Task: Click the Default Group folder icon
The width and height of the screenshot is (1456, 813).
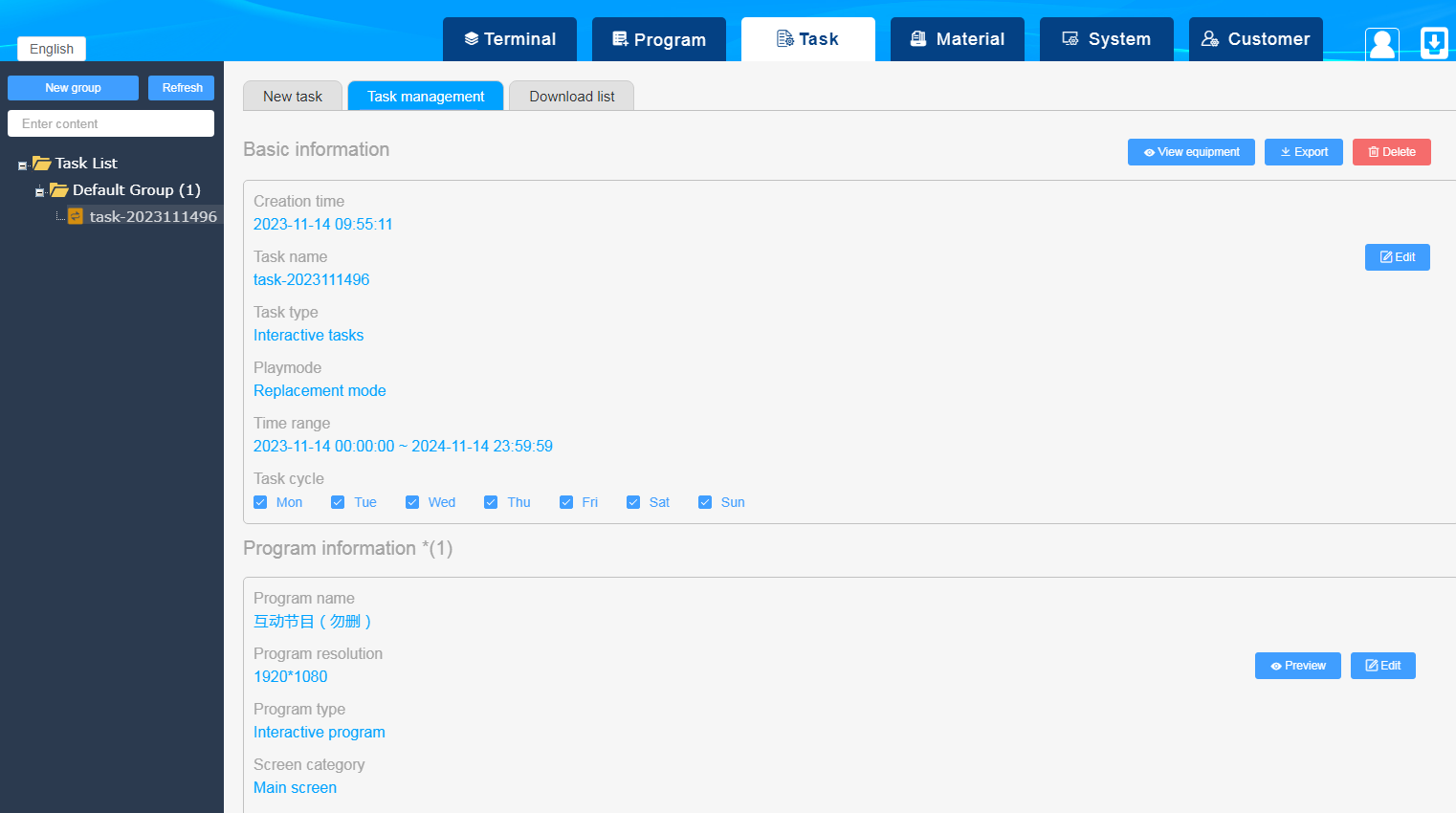Action: 59,190
